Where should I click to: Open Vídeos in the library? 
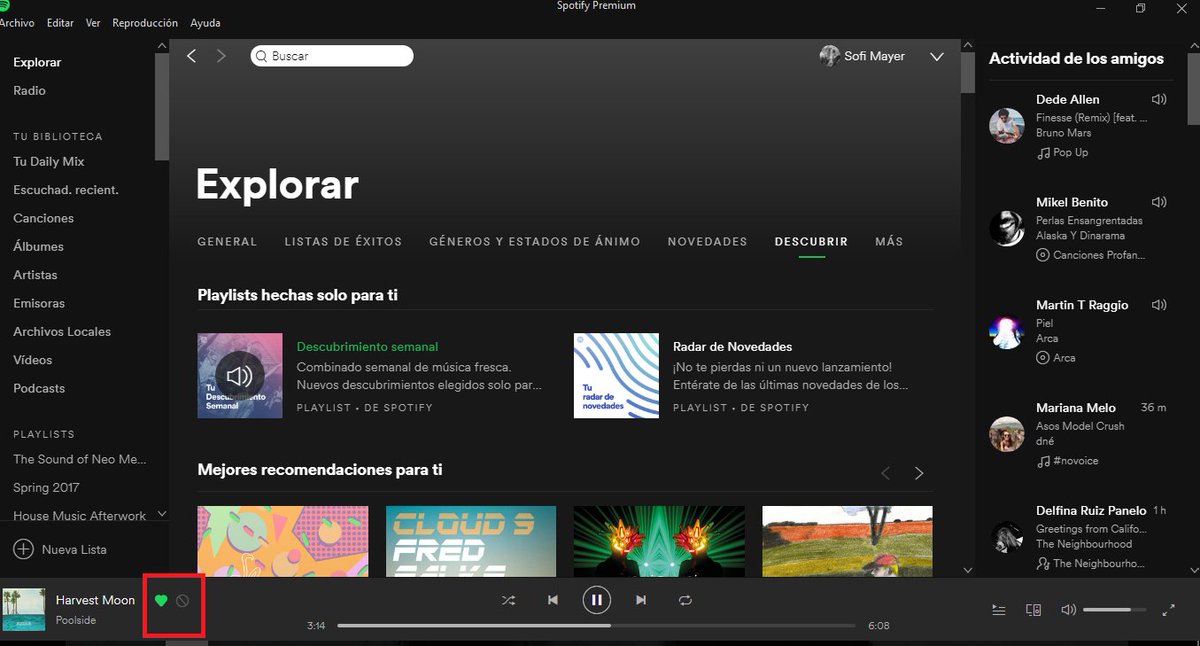(33, 360)
